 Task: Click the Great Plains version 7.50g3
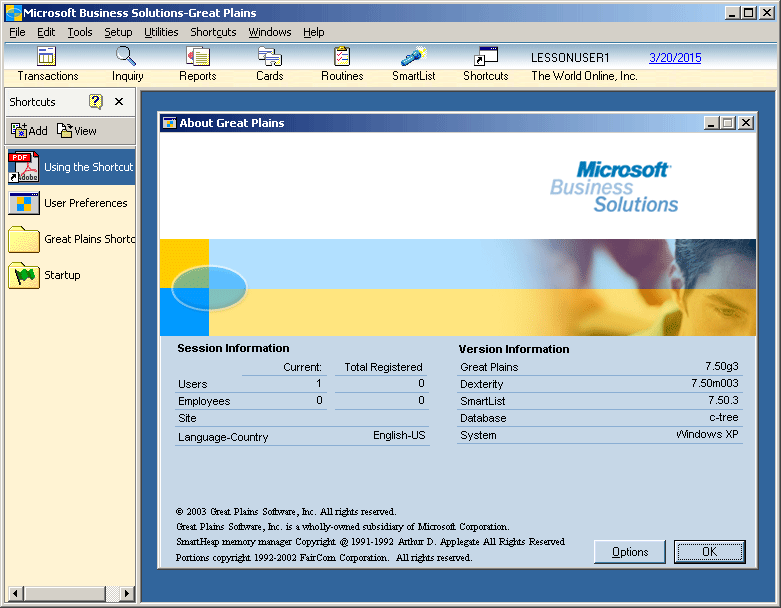721,366
